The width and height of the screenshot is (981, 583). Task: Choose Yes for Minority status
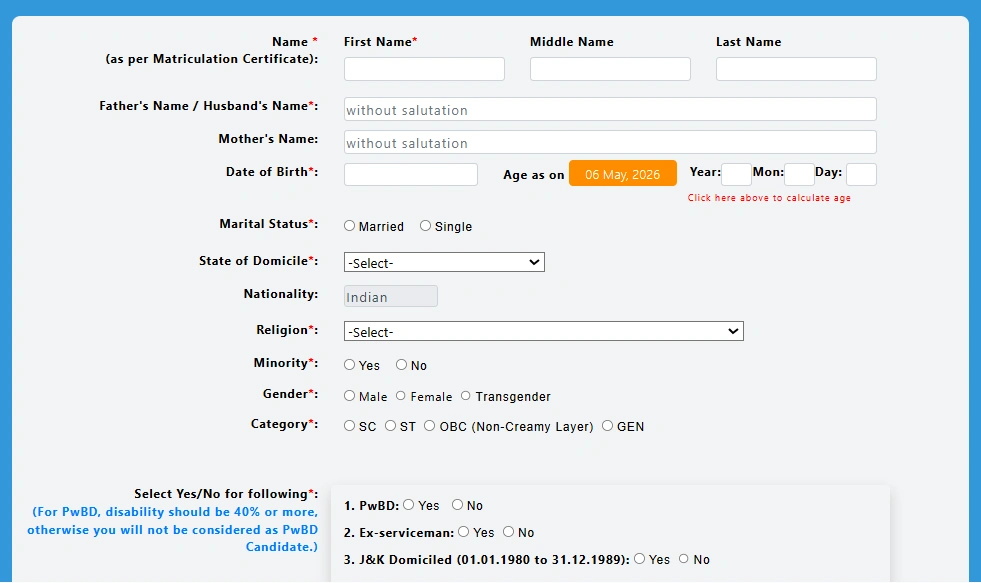click(x=348, y=365)
